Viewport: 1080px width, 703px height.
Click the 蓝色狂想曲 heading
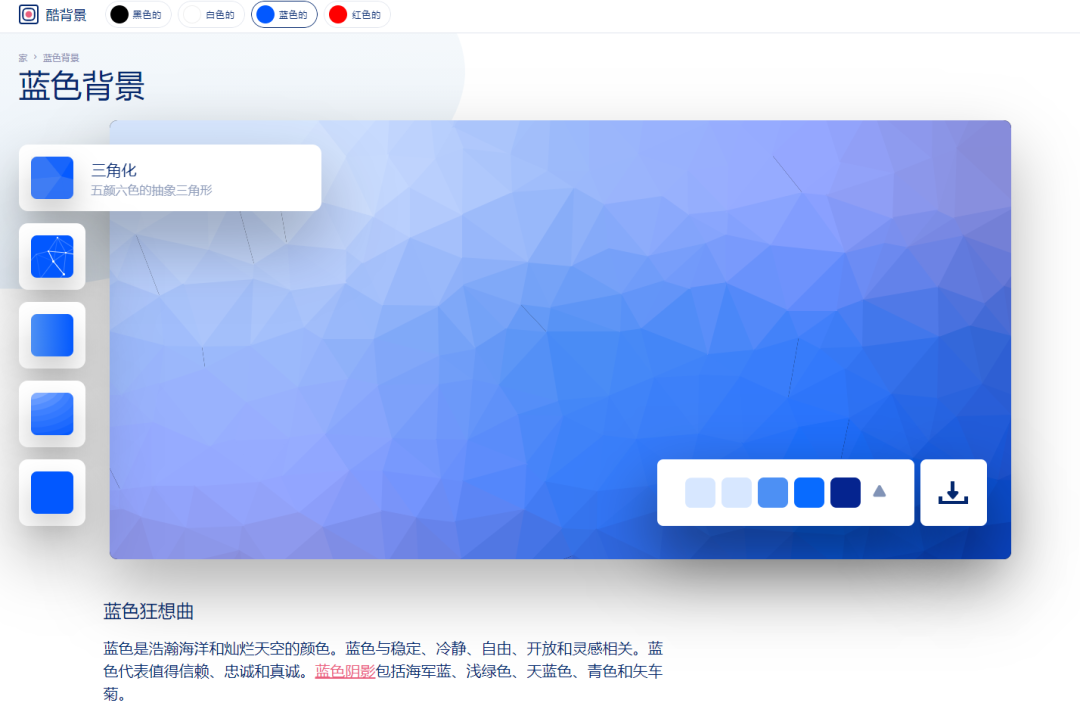tap(148, 611)
